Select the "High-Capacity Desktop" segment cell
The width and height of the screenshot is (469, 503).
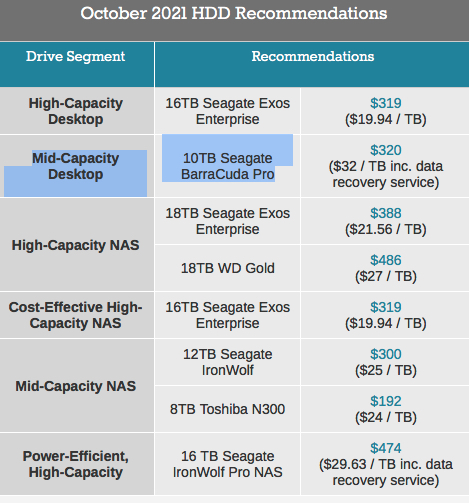pos(76,111)
